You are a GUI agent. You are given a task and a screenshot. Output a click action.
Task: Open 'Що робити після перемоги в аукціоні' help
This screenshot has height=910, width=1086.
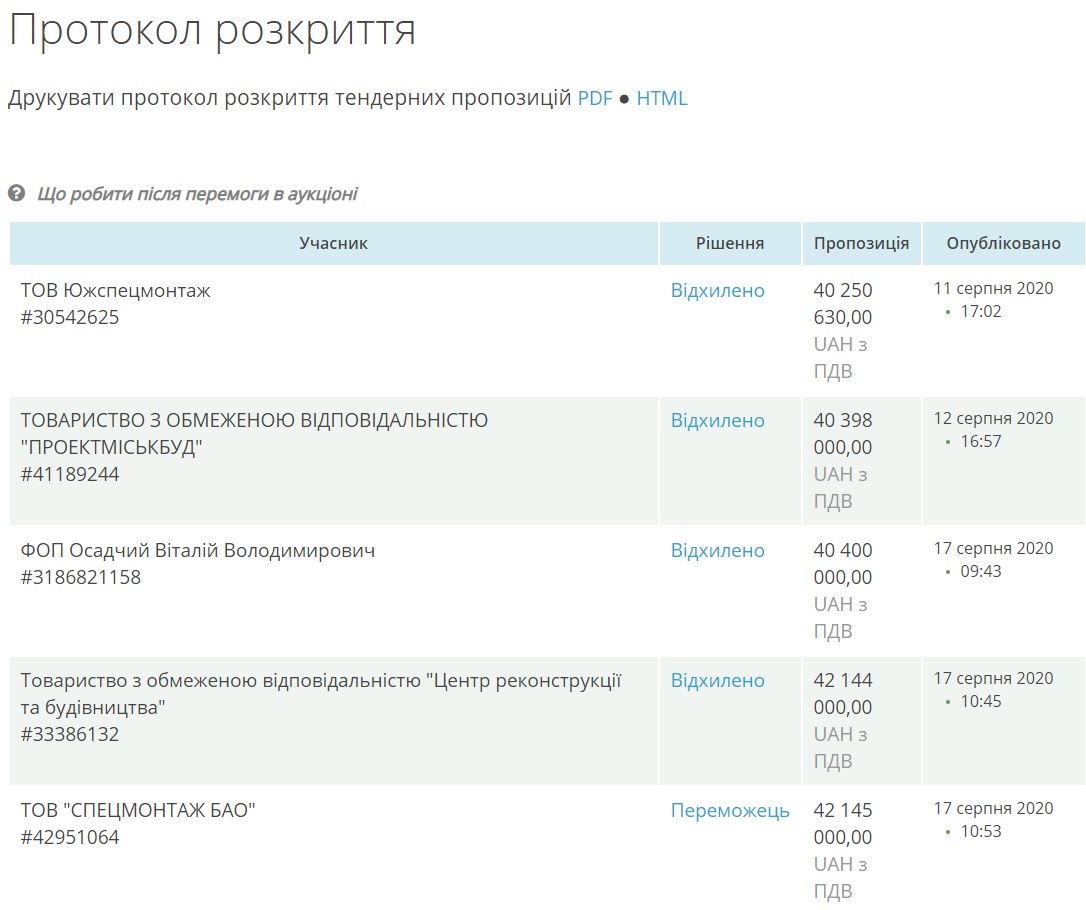[x=197, y=194]
